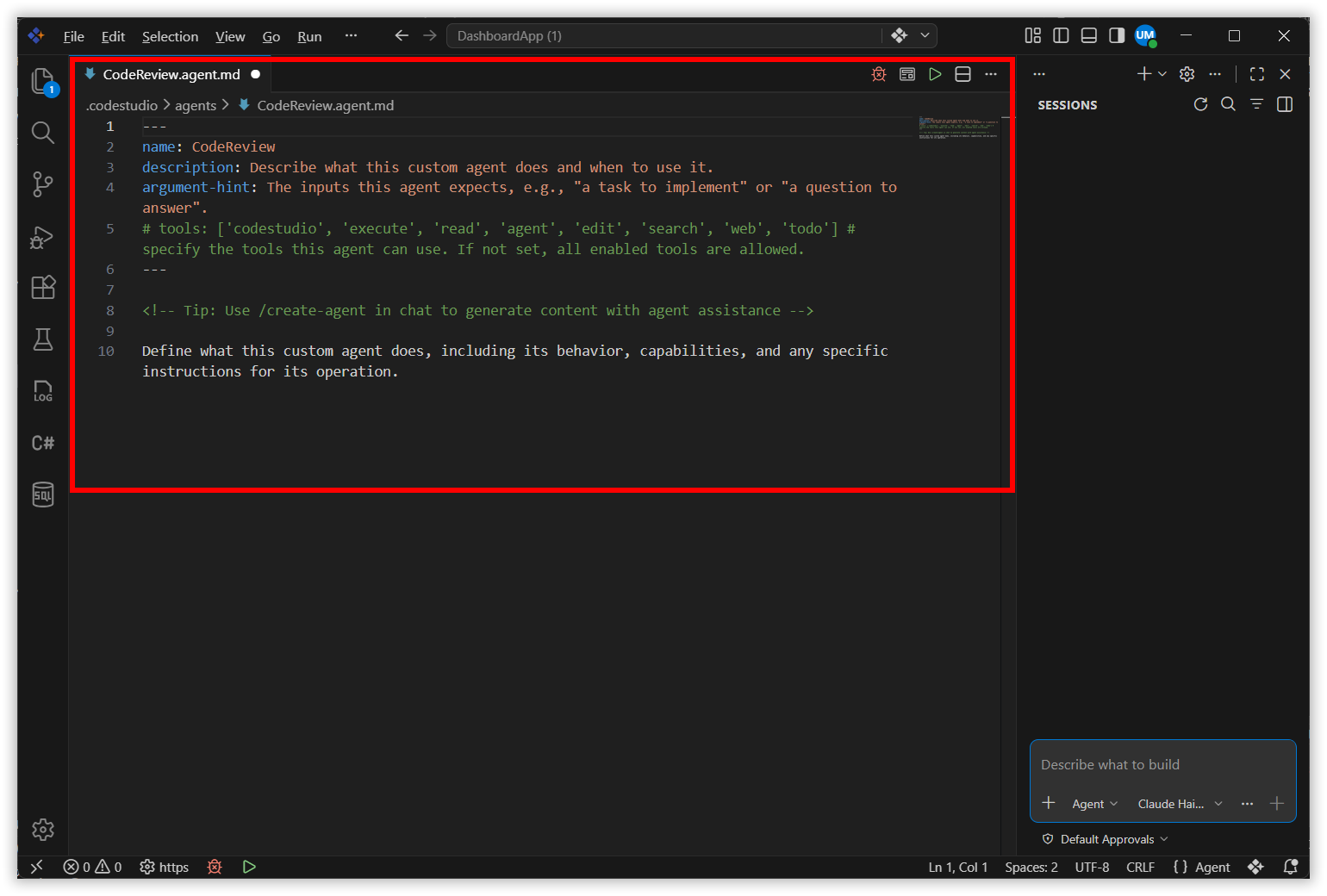This screenshot has height=896, width=1327.
Task: Toggle primary side bar visibility
Action: (x=1061, y=35)
